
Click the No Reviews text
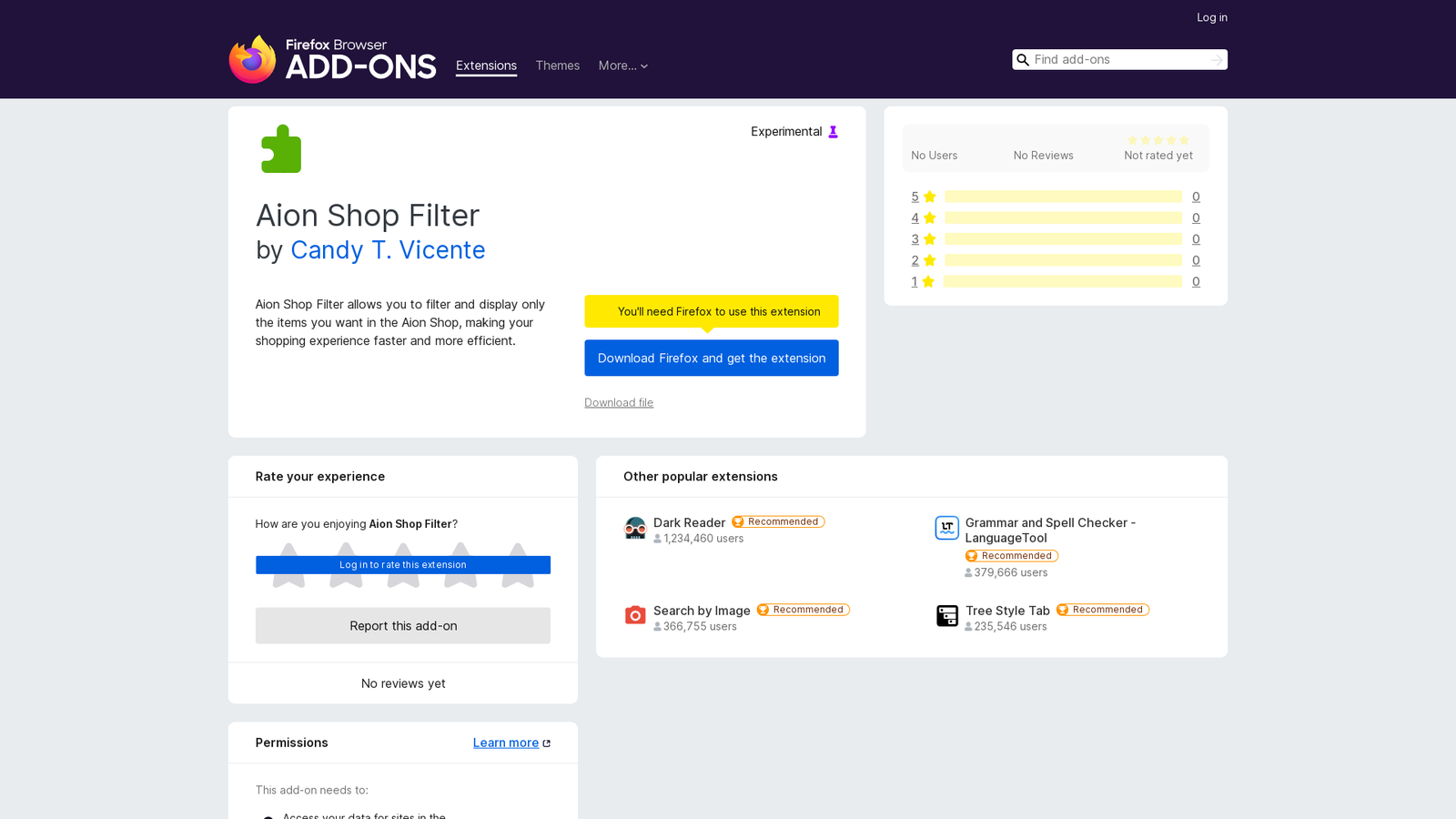(x=1044, y=156)
